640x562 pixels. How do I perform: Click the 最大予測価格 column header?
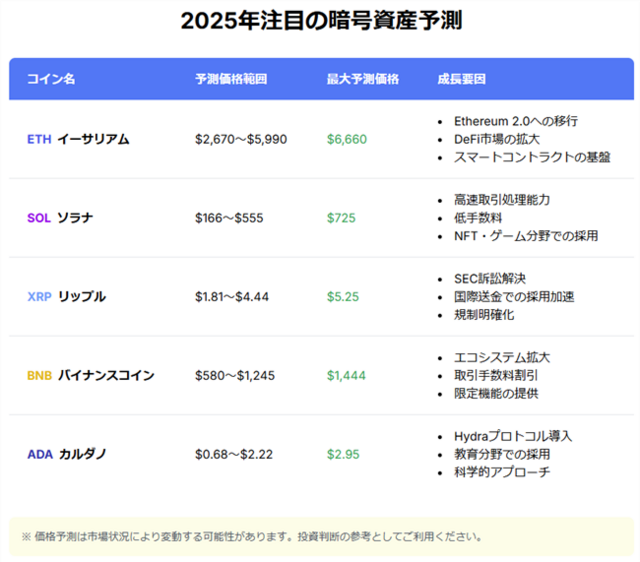(x=362, y=79)
